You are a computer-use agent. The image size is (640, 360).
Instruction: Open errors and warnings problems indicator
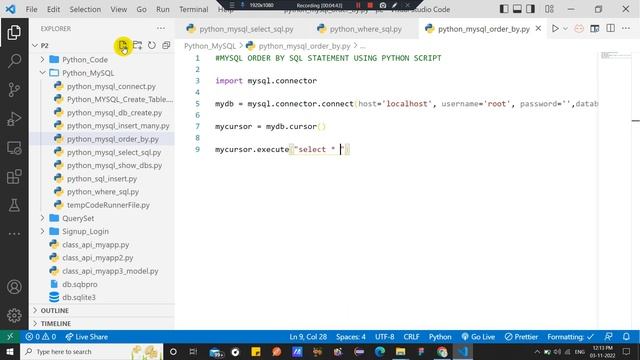pyautogui.click(x=40, y=337)
